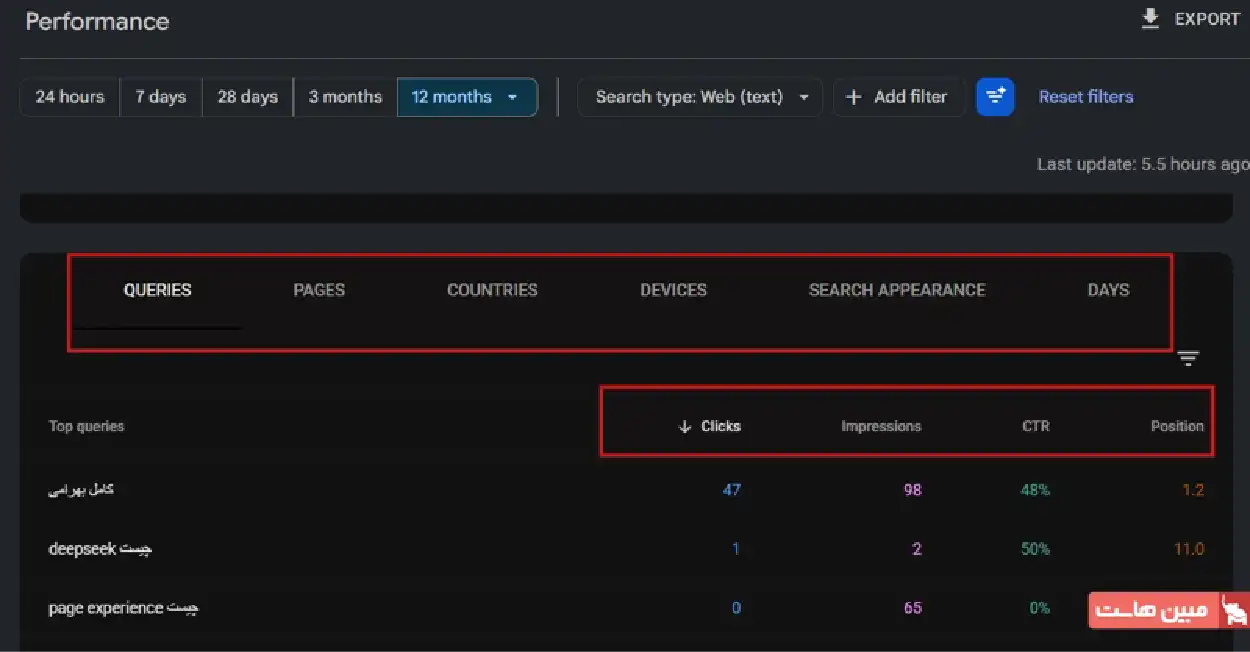
Task: Select the query row containing deepseek
Action: tap(626, 549)
